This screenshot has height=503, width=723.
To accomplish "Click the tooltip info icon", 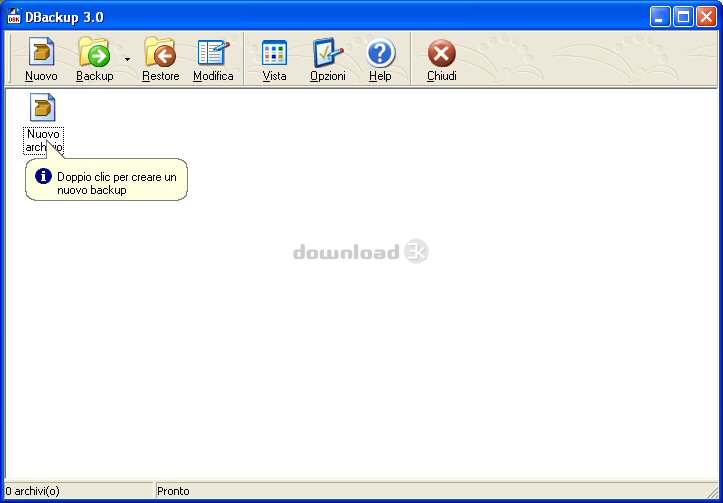I will tap(43, 176).
